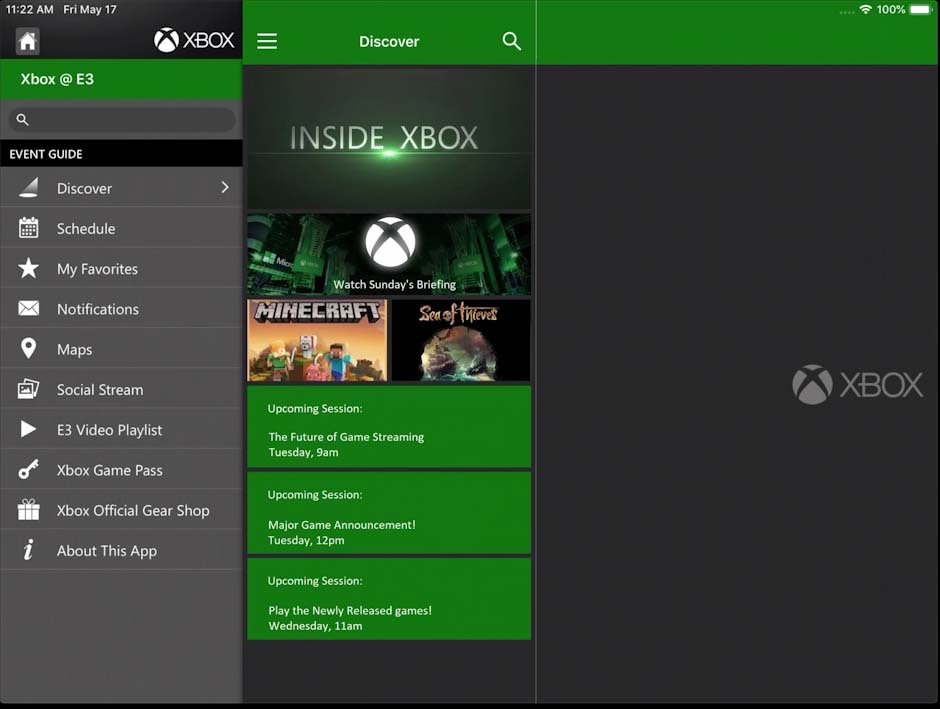Click the 100% battery percentage text
Image resolution: width=940 pixels, height=709 pixels.
coord(891,10)
